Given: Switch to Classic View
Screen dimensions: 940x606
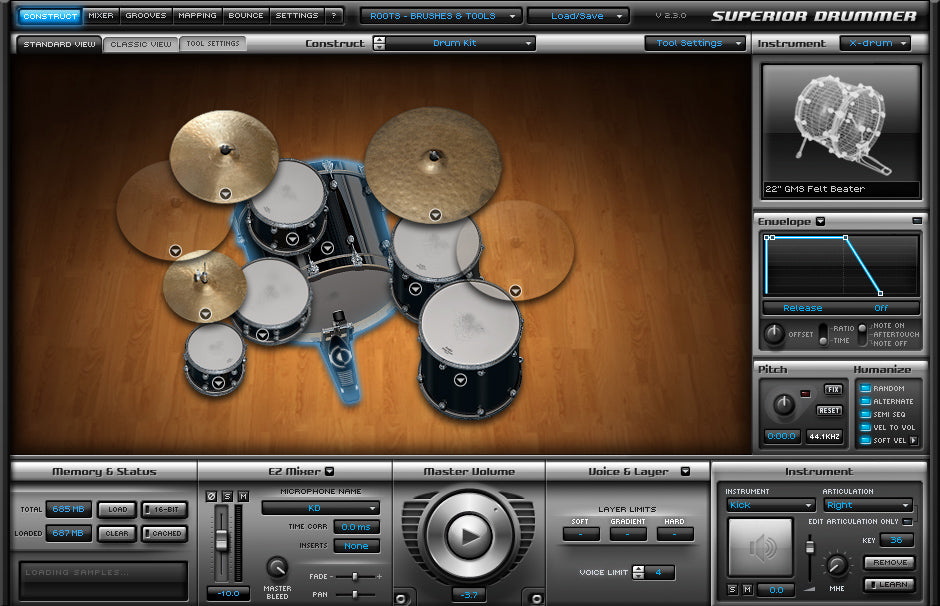Looking at the screenshot, I should tap(140, 43).
